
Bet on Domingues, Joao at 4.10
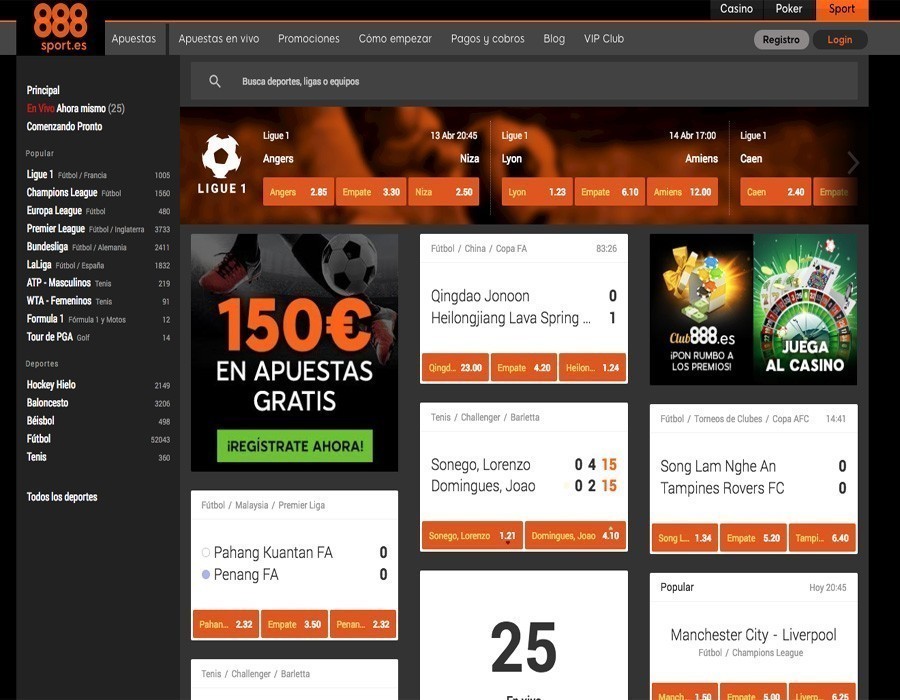pyautogui.click(x=575, y=535)
